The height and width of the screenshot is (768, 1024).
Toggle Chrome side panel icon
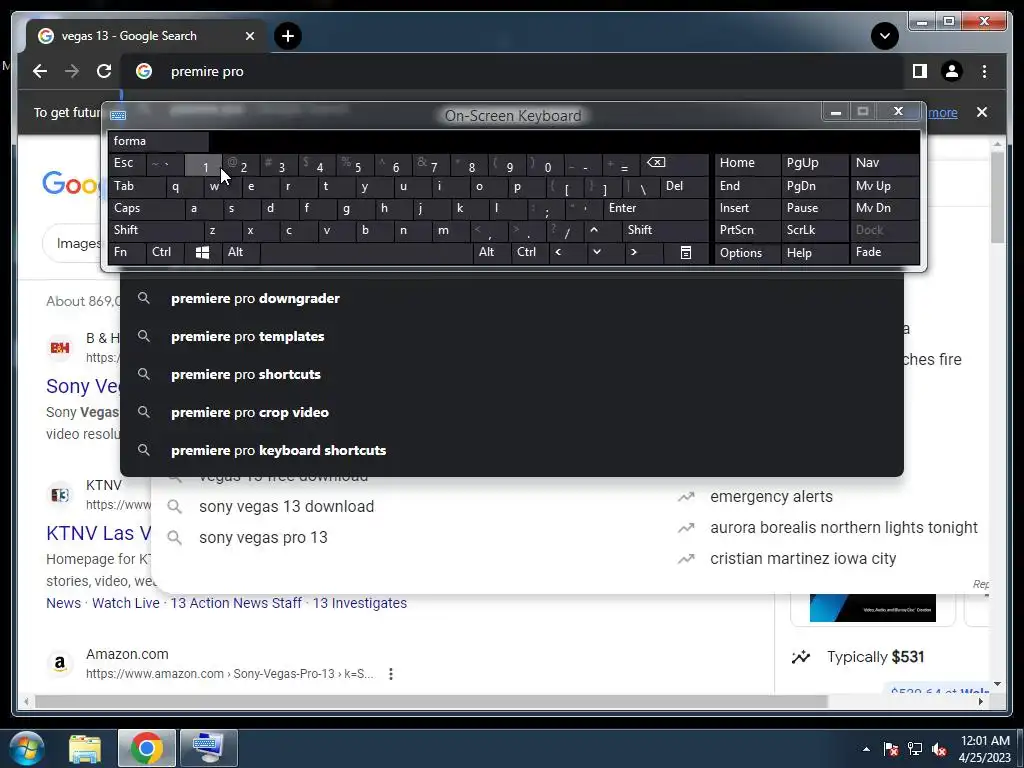[920, 71]
